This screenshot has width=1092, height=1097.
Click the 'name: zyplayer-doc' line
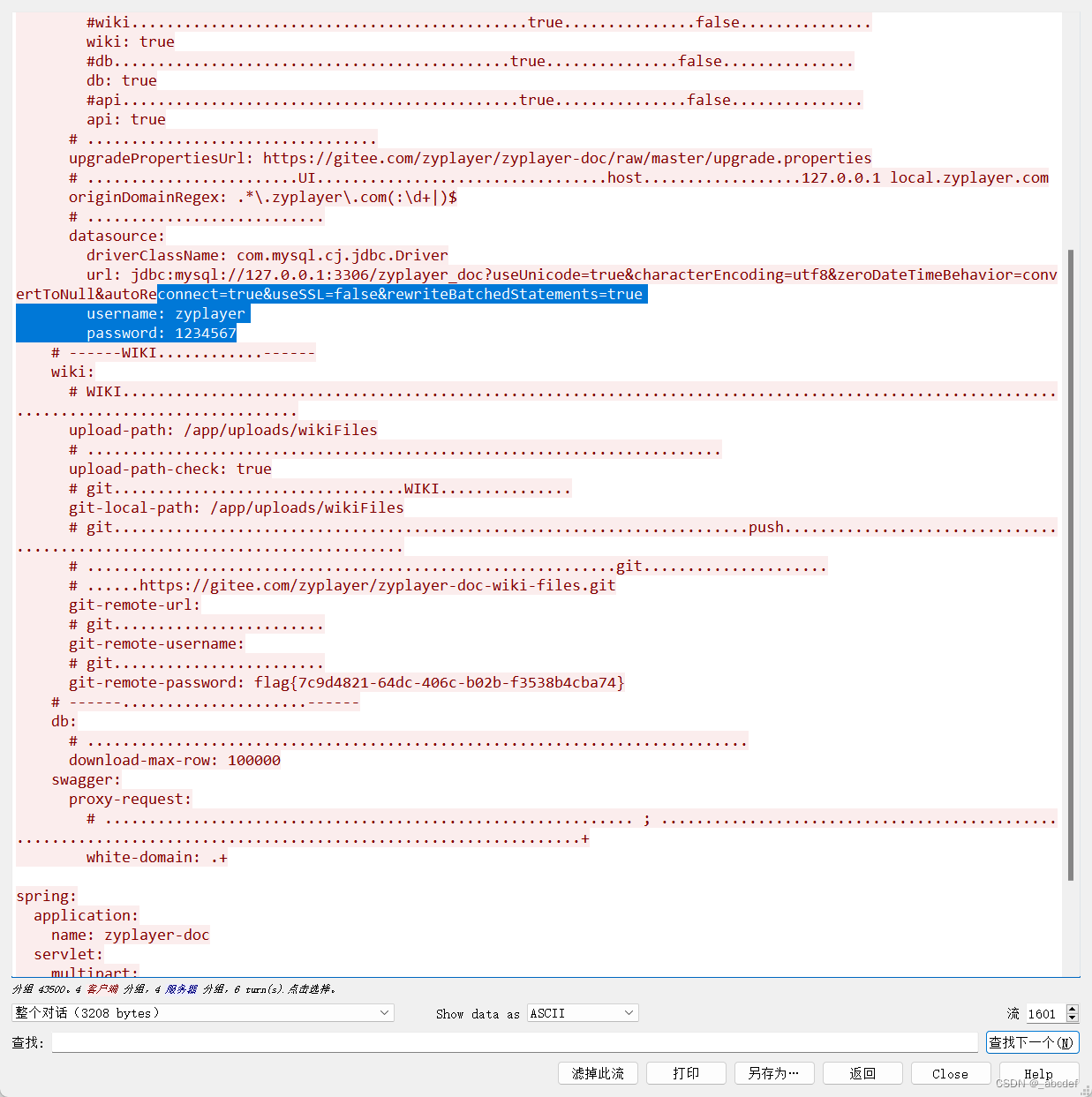131,935
